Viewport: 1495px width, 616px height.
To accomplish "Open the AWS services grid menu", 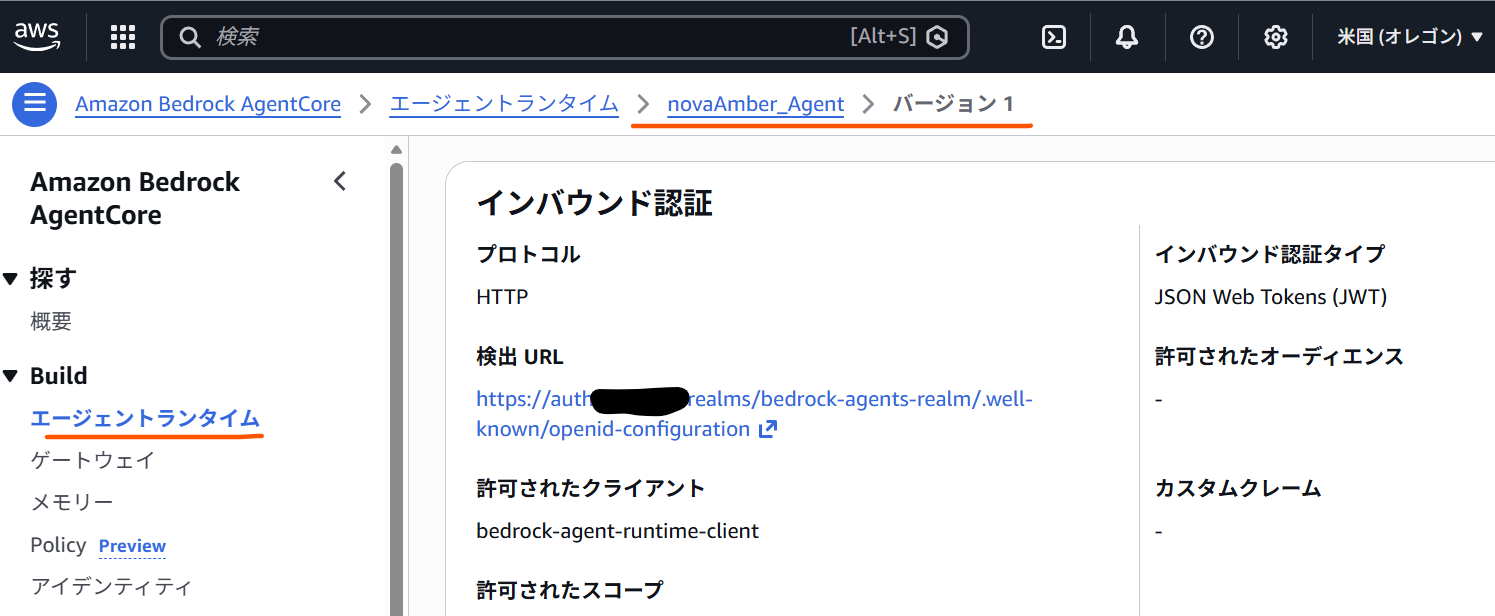I will pos(122,36).
